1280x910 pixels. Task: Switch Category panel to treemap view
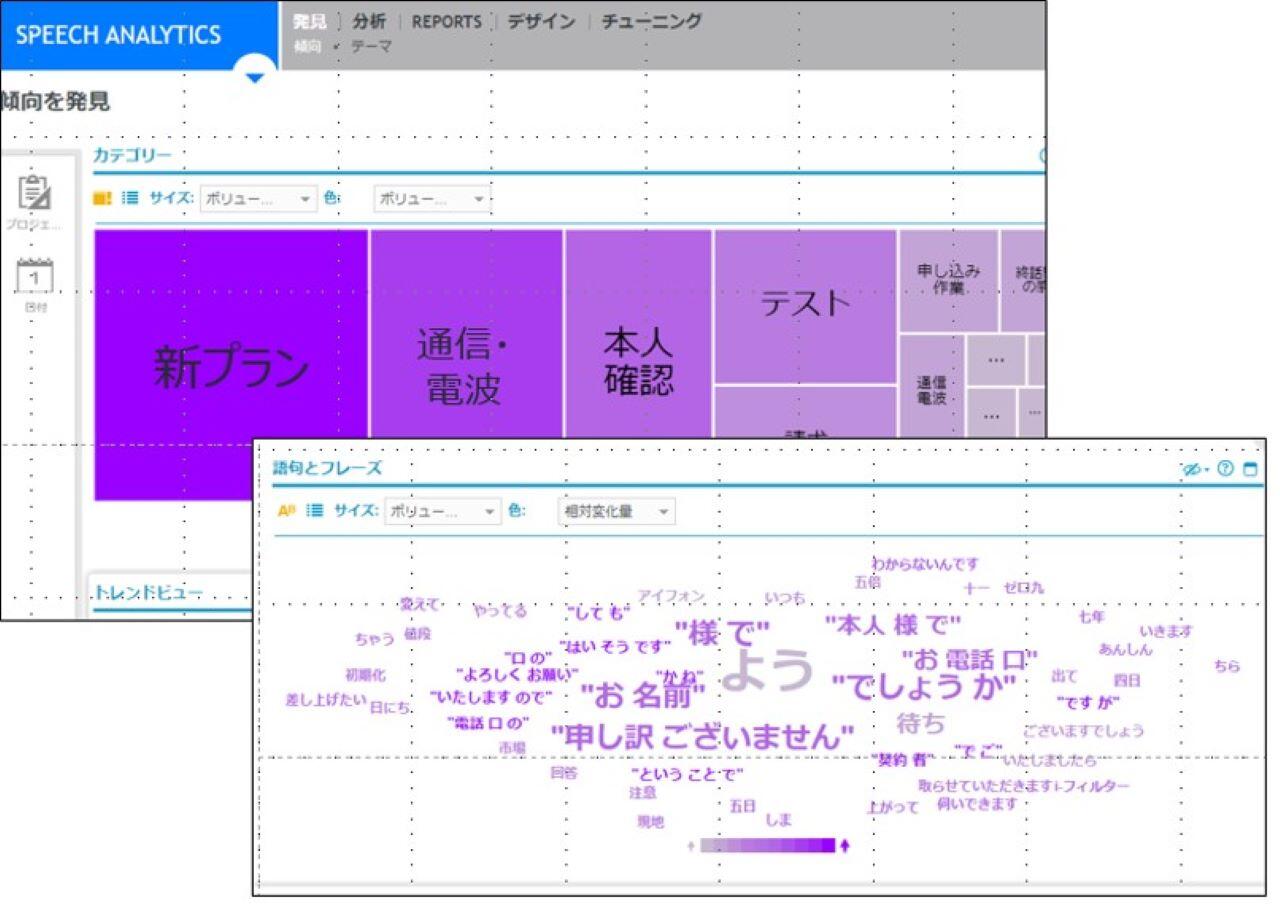pyautogui.click(x=102, y=198)
